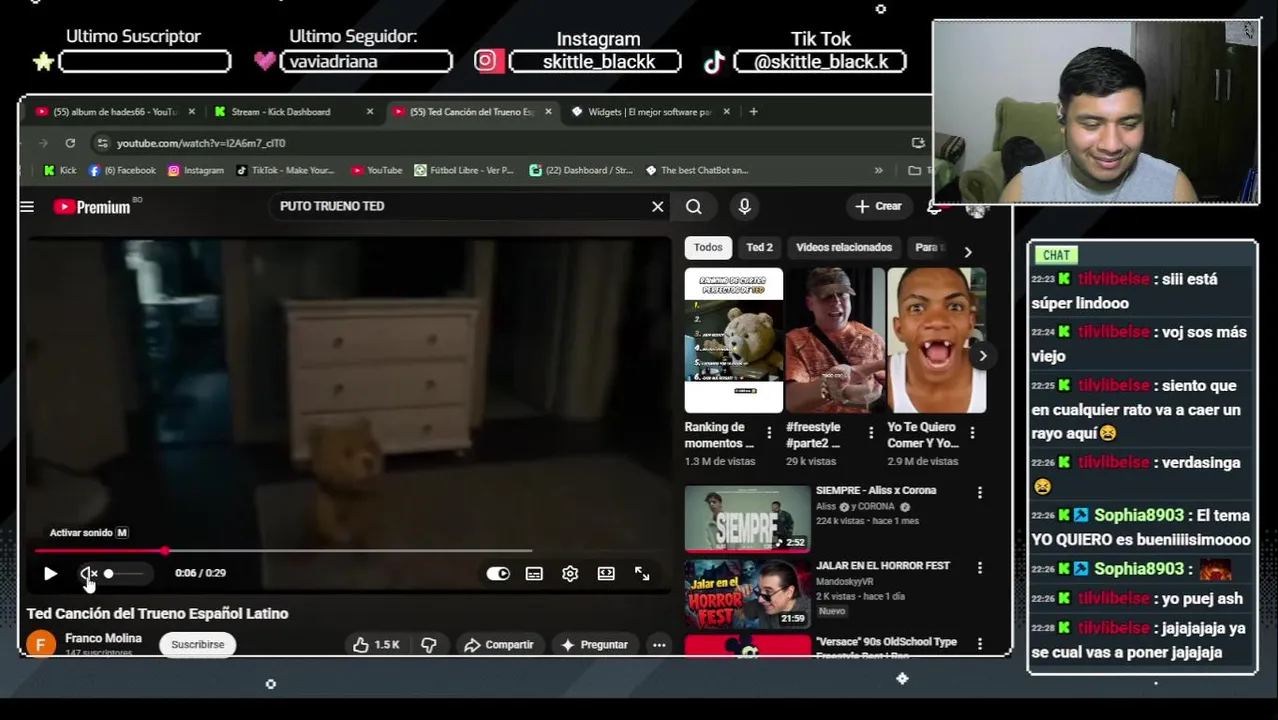Open options for HORROR FEST video

coord(980,568)
